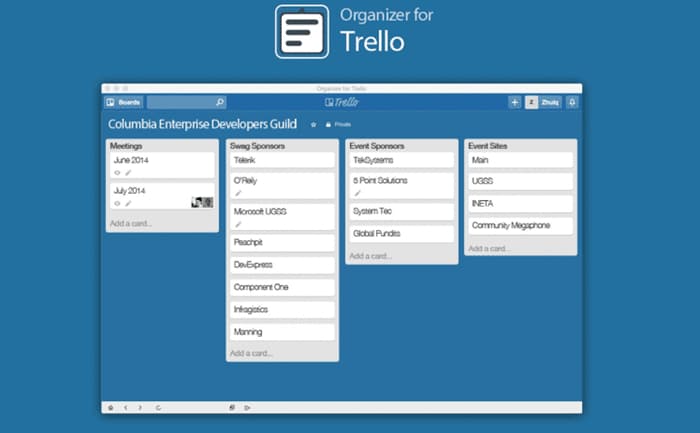Click the pencil icon on 5 Point Solutions card
The image size is (700, 433).
point(357,193)
